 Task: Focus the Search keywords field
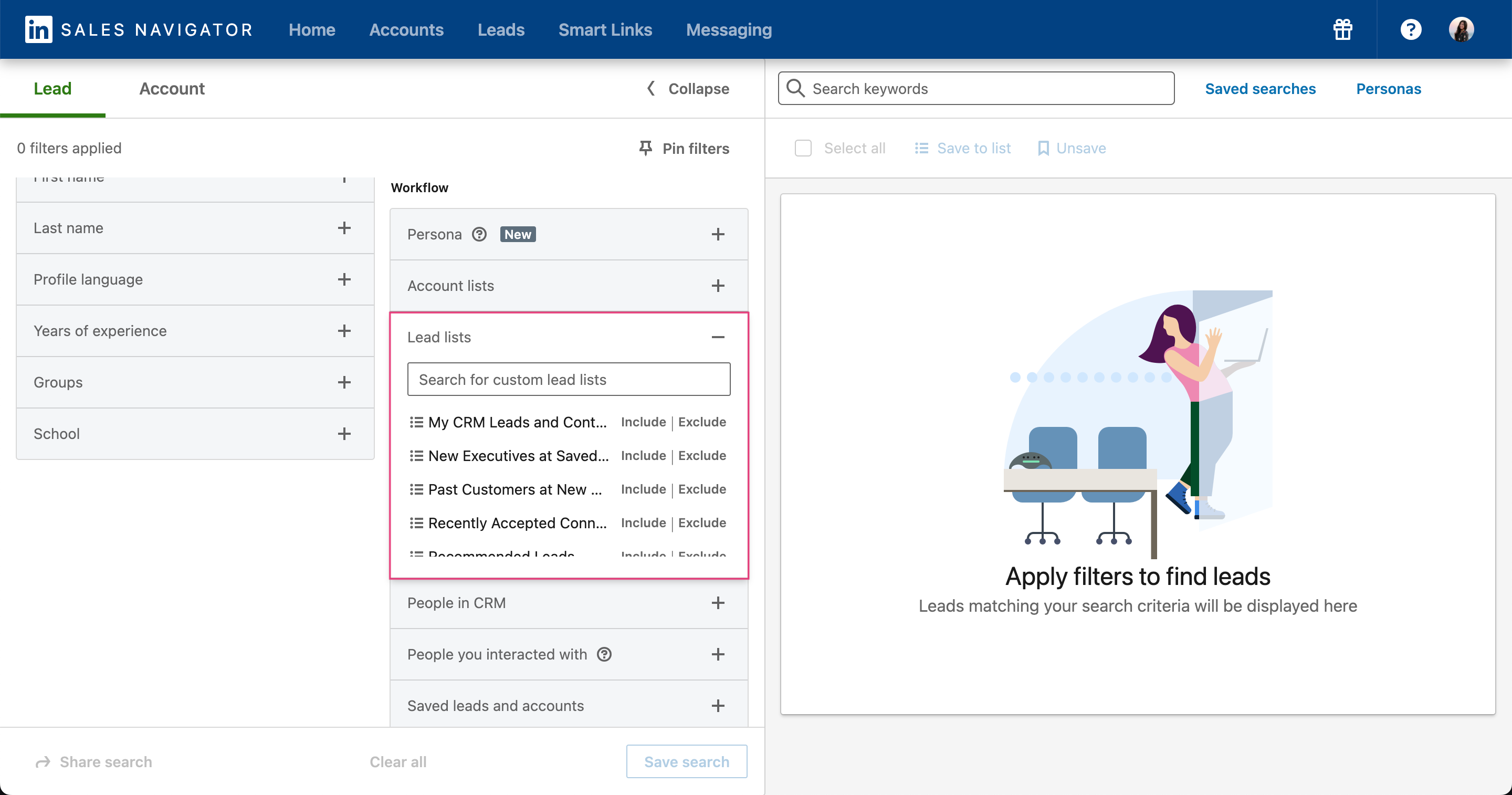point(976,88)
